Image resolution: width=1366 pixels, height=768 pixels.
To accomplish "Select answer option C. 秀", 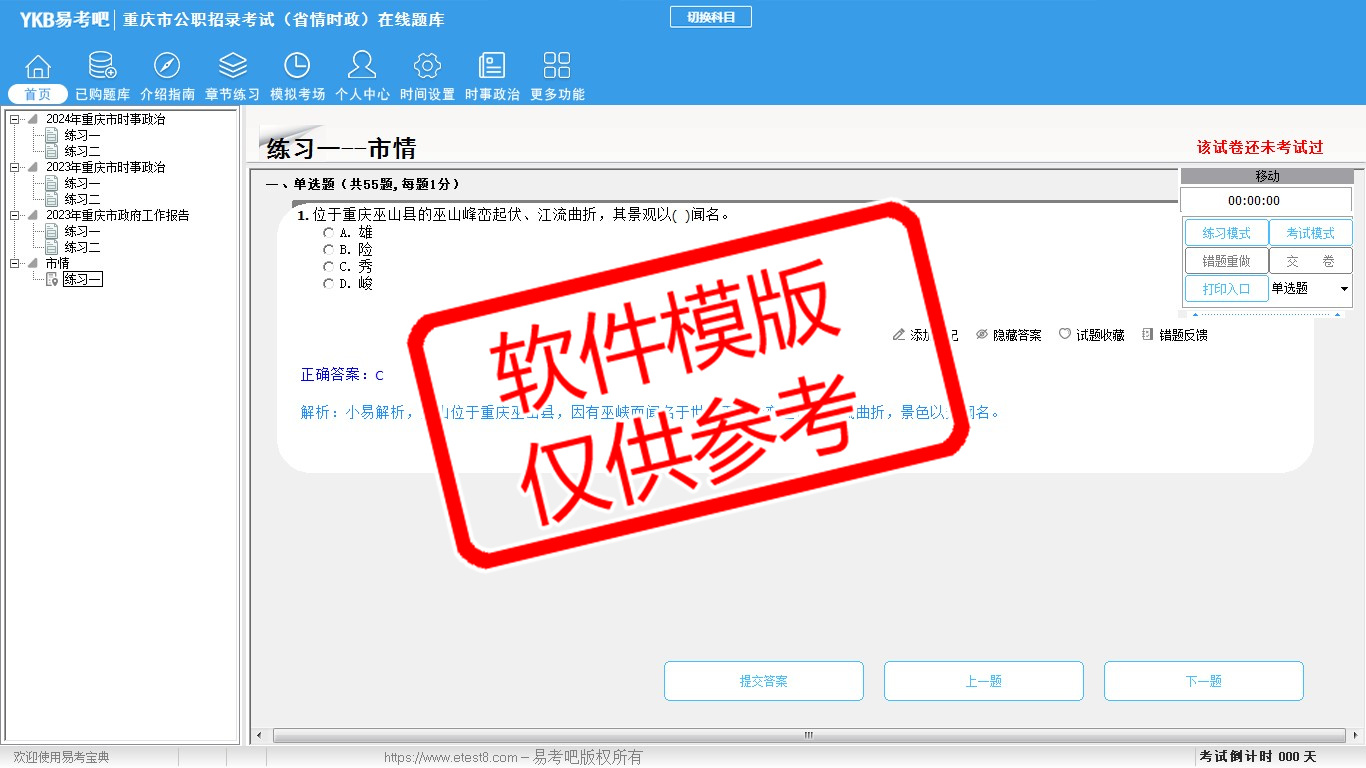I will (x=328, y=267).
